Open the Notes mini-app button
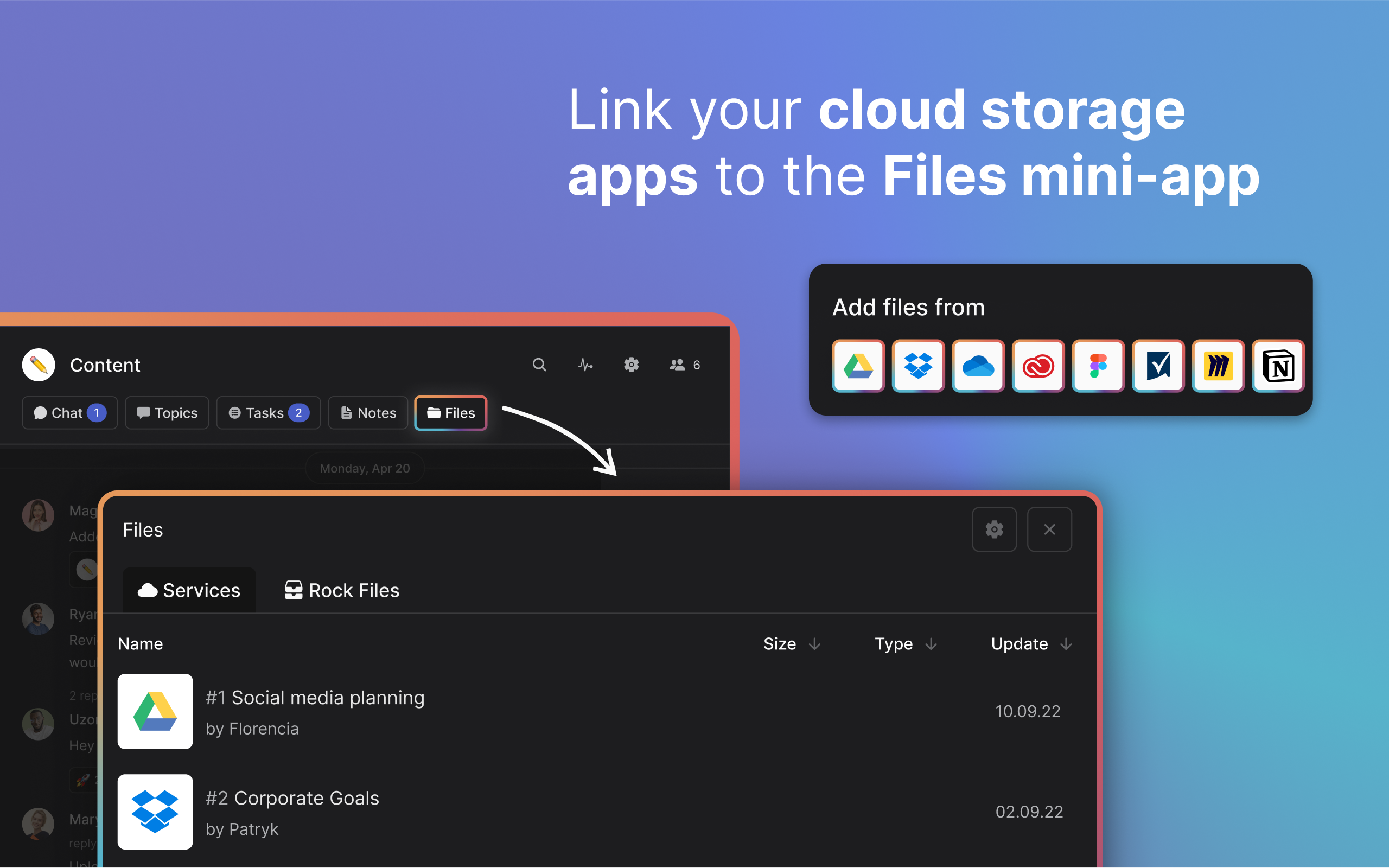The width and height of the screenshot is (1389, 868). (x=368, y=413)
